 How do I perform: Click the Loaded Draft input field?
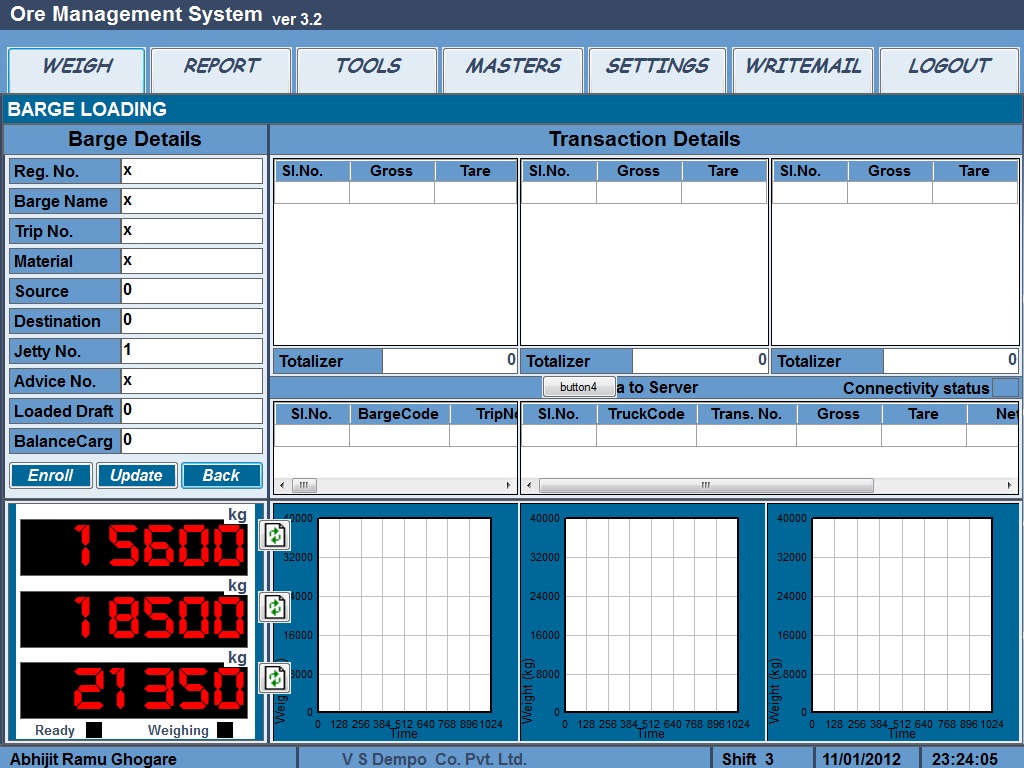tap(191, 411)
